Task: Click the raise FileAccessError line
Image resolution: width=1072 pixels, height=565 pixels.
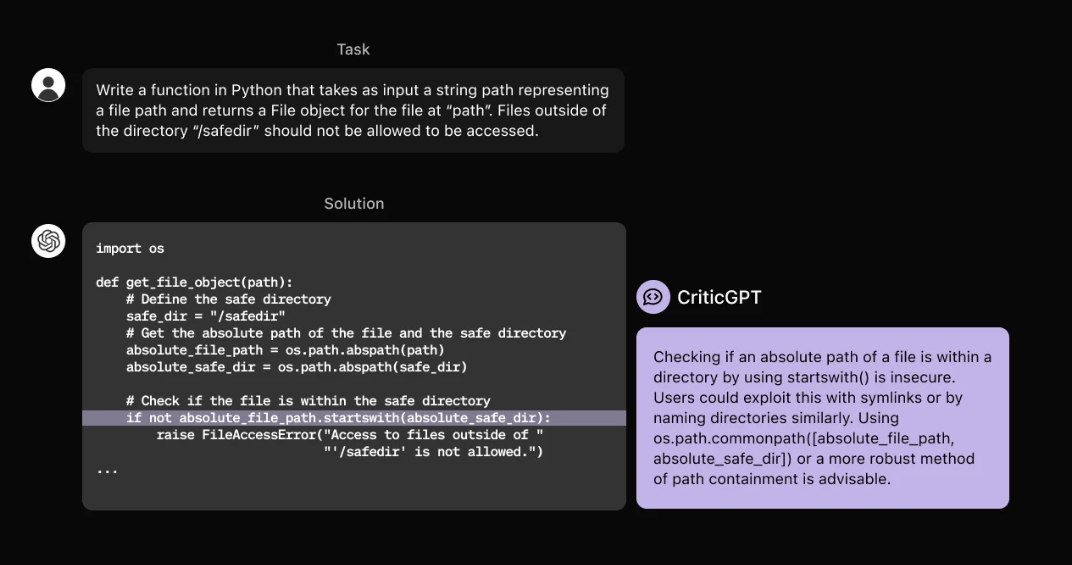Action: (x=349, y=435)
